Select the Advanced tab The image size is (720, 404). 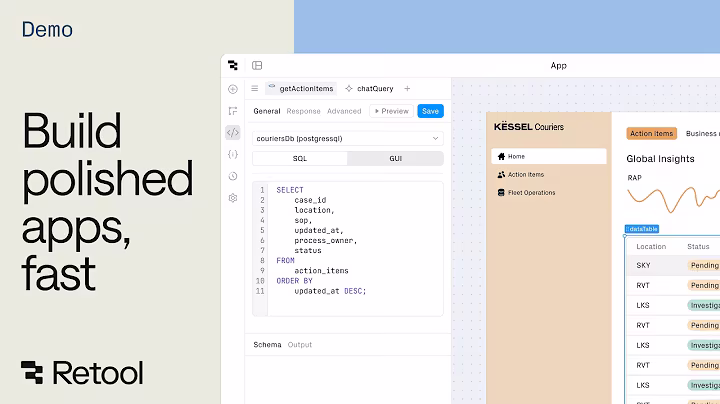tap(344, 111)
